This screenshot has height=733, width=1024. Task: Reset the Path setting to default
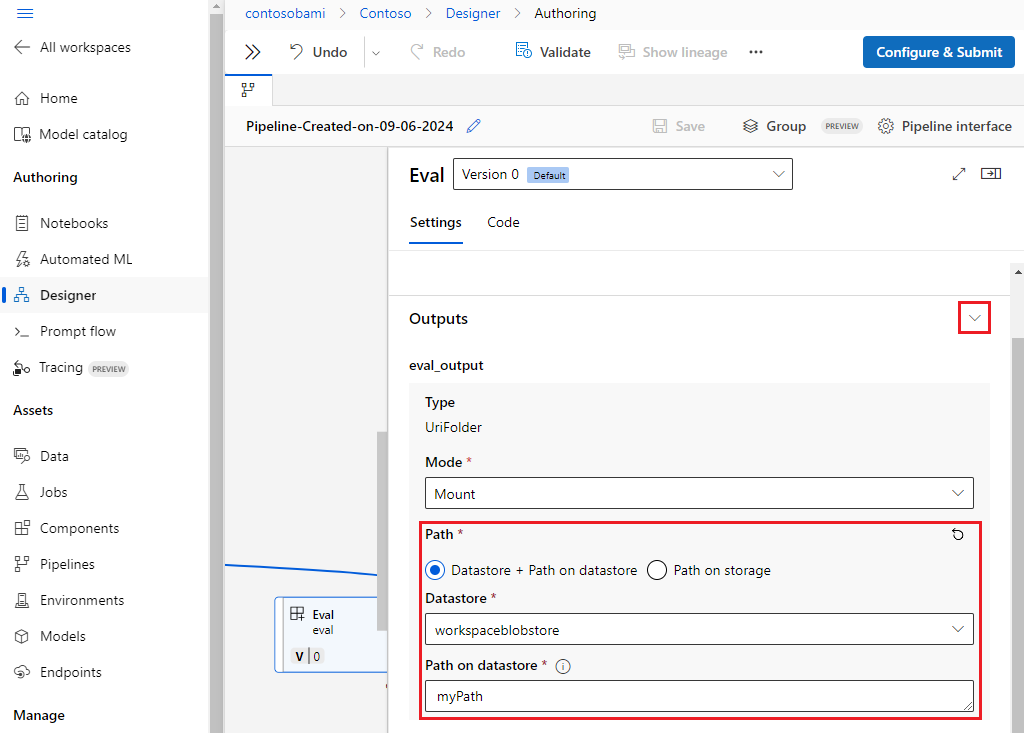click(958, 535)
